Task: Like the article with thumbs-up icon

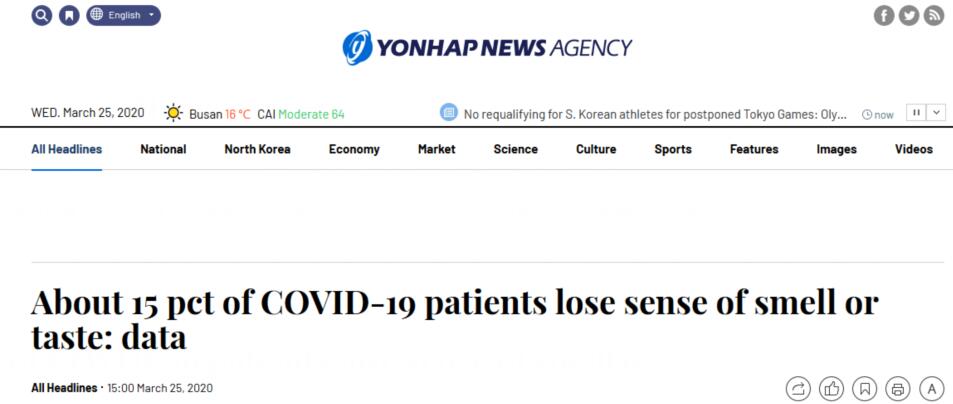Action: [x=831, y=388]
